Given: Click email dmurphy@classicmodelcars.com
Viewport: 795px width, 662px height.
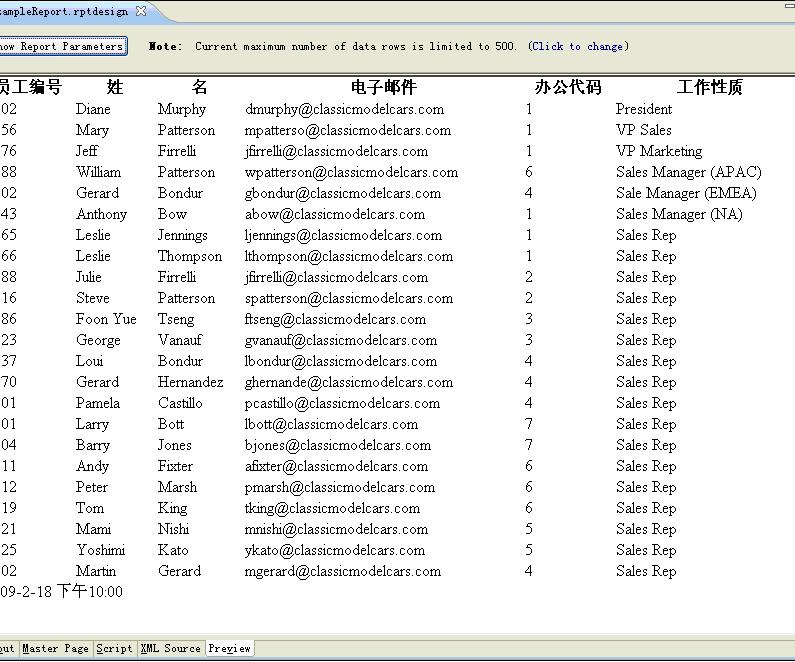Looking at the screenshot, I should pos(344,109).
